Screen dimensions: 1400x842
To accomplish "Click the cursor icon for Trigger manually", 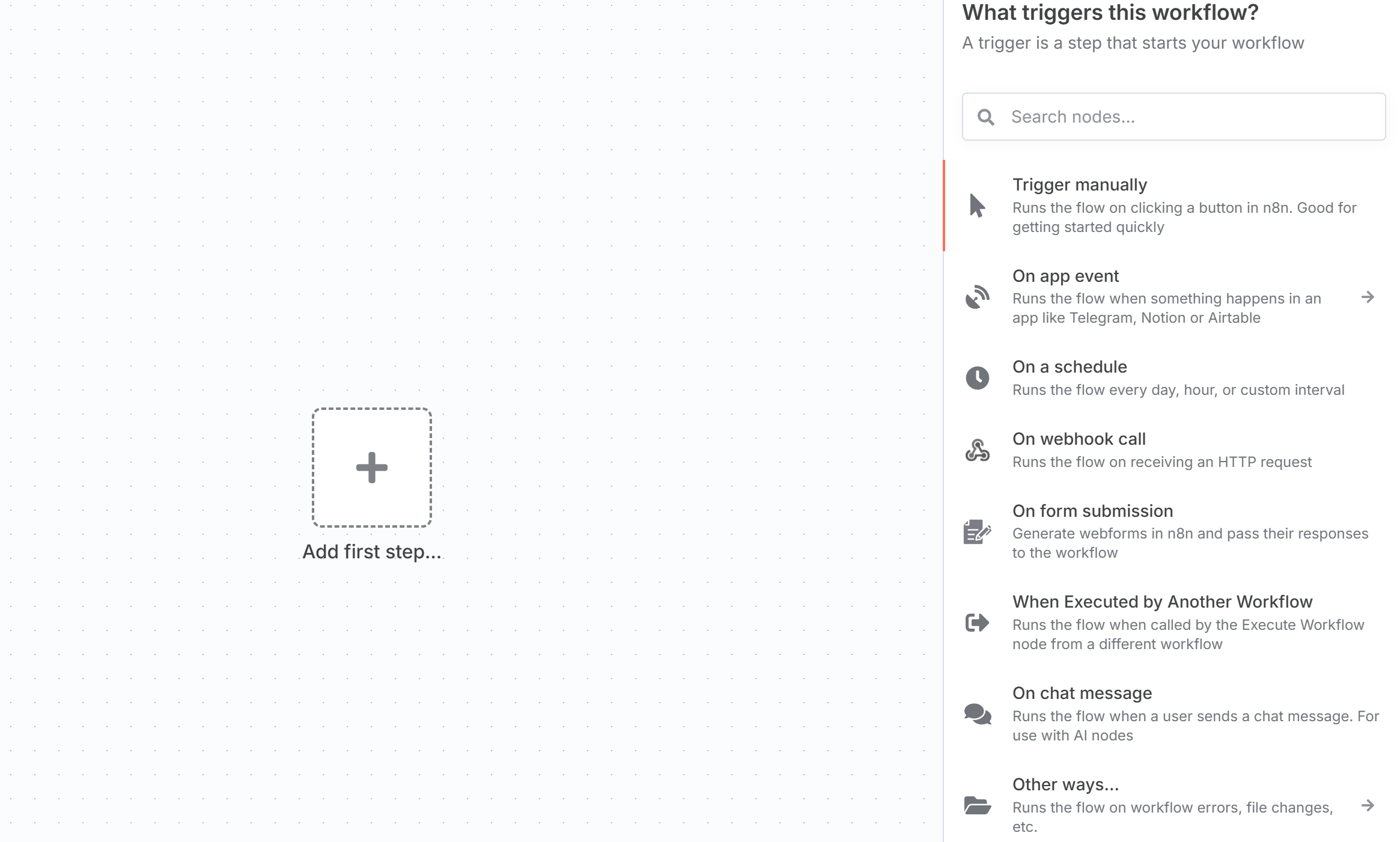I will (977, 206).
